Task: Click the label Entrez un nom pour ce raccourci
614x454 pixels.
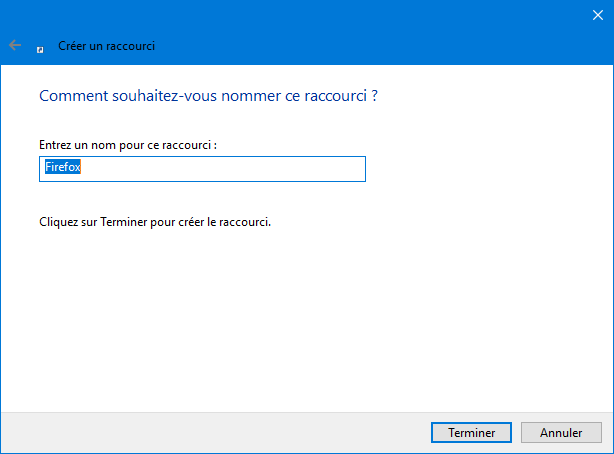Action: pyautogui.click(x=128, y=145)
